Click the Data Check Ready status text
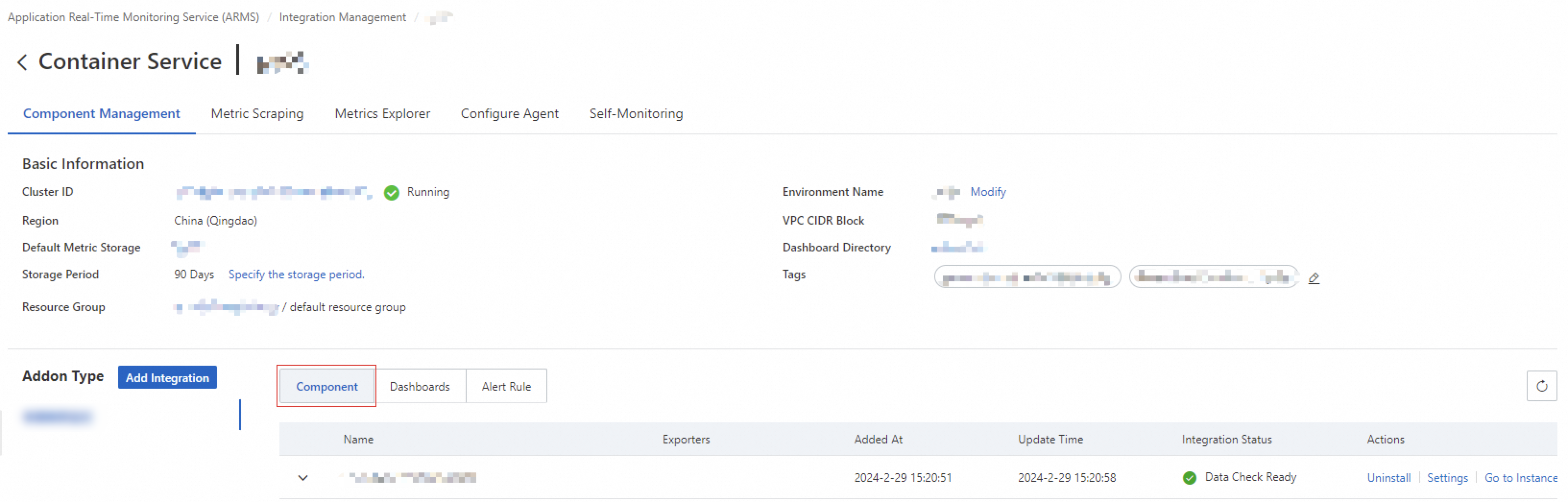 [x=1250, y=477]
